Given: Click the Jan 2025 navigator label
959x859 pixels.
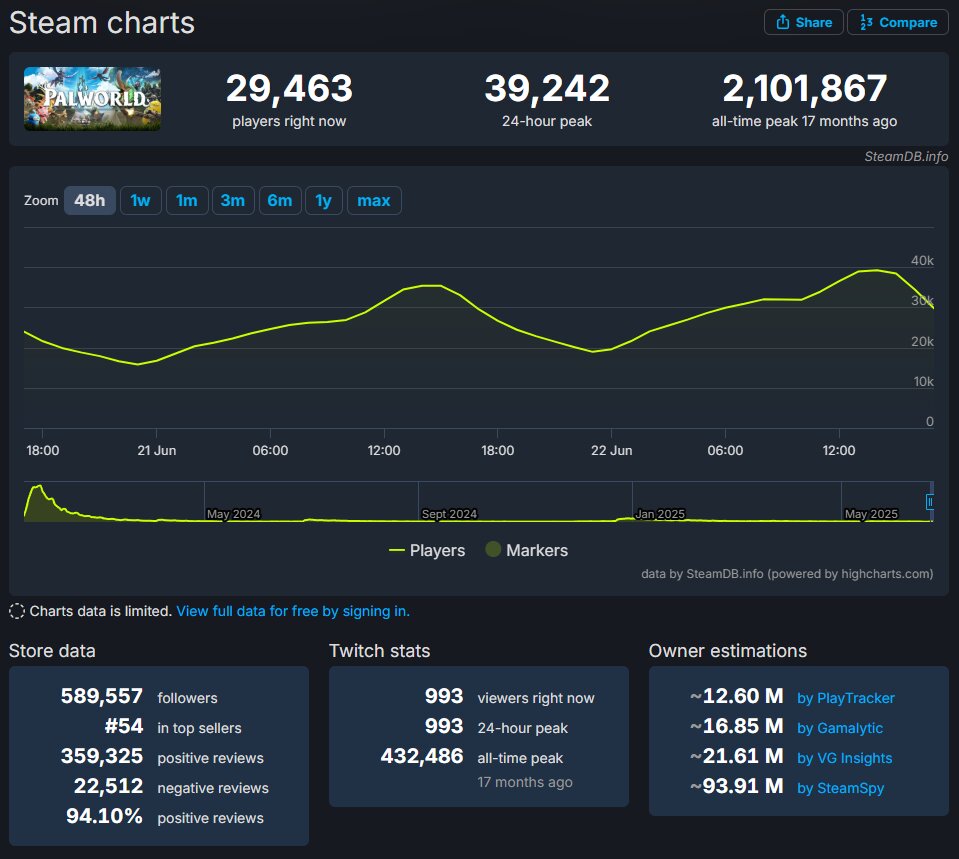Looking at the screenshot, I should click(661, 514).
